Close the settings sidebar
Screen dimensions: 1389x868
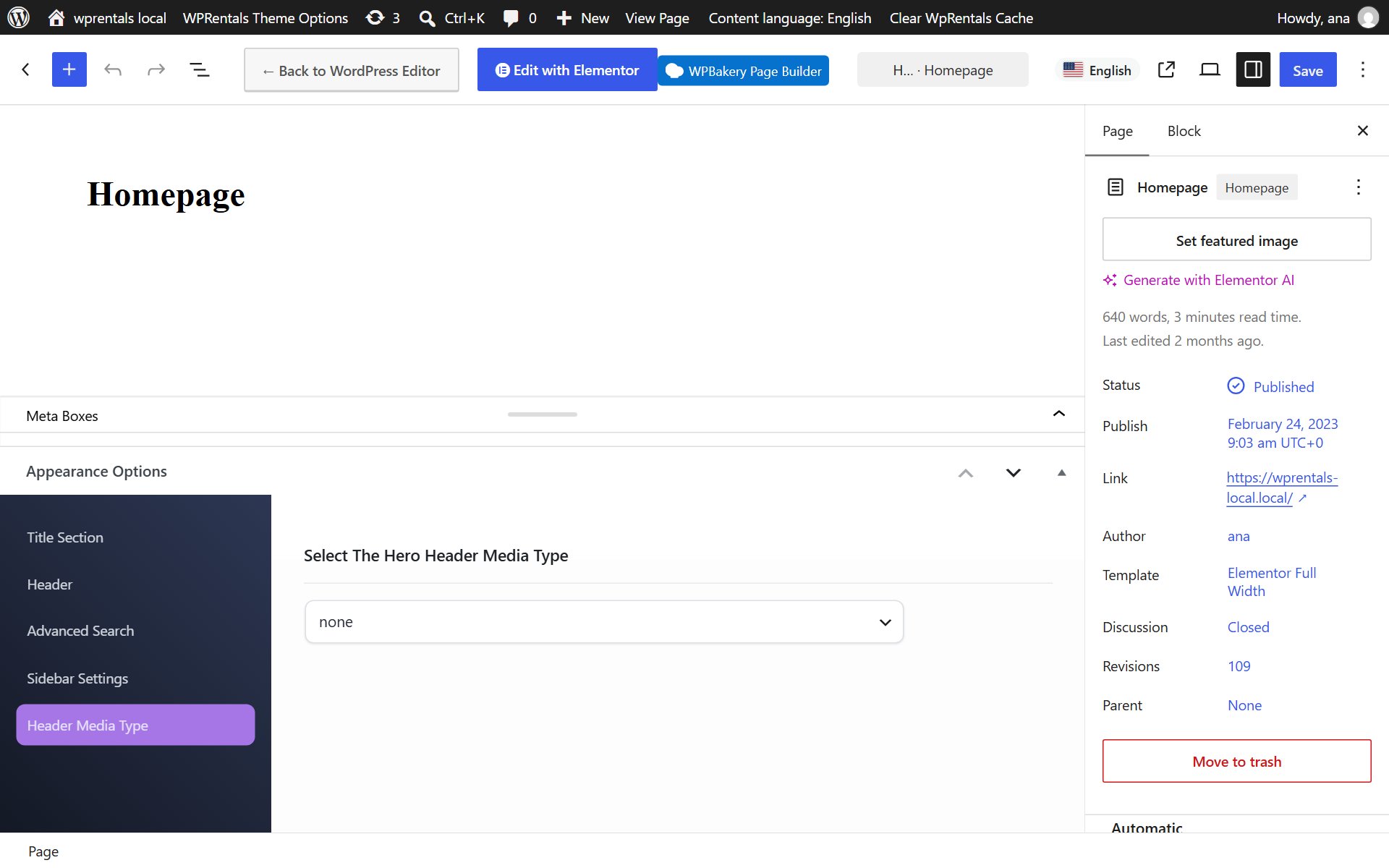click(1363, 131)
